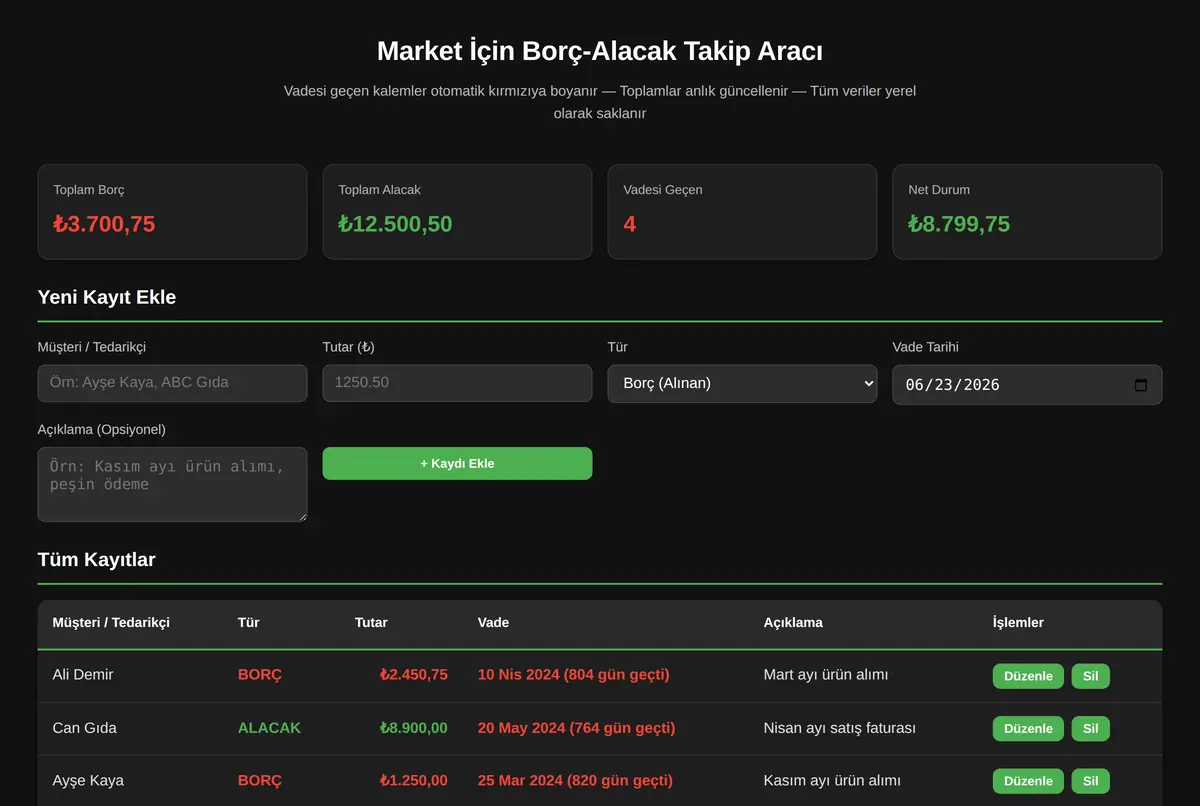This screenshot has width=1200, height=806.
Task: Click the Ayşe Kaya name cell
Action: click(88, 780)
